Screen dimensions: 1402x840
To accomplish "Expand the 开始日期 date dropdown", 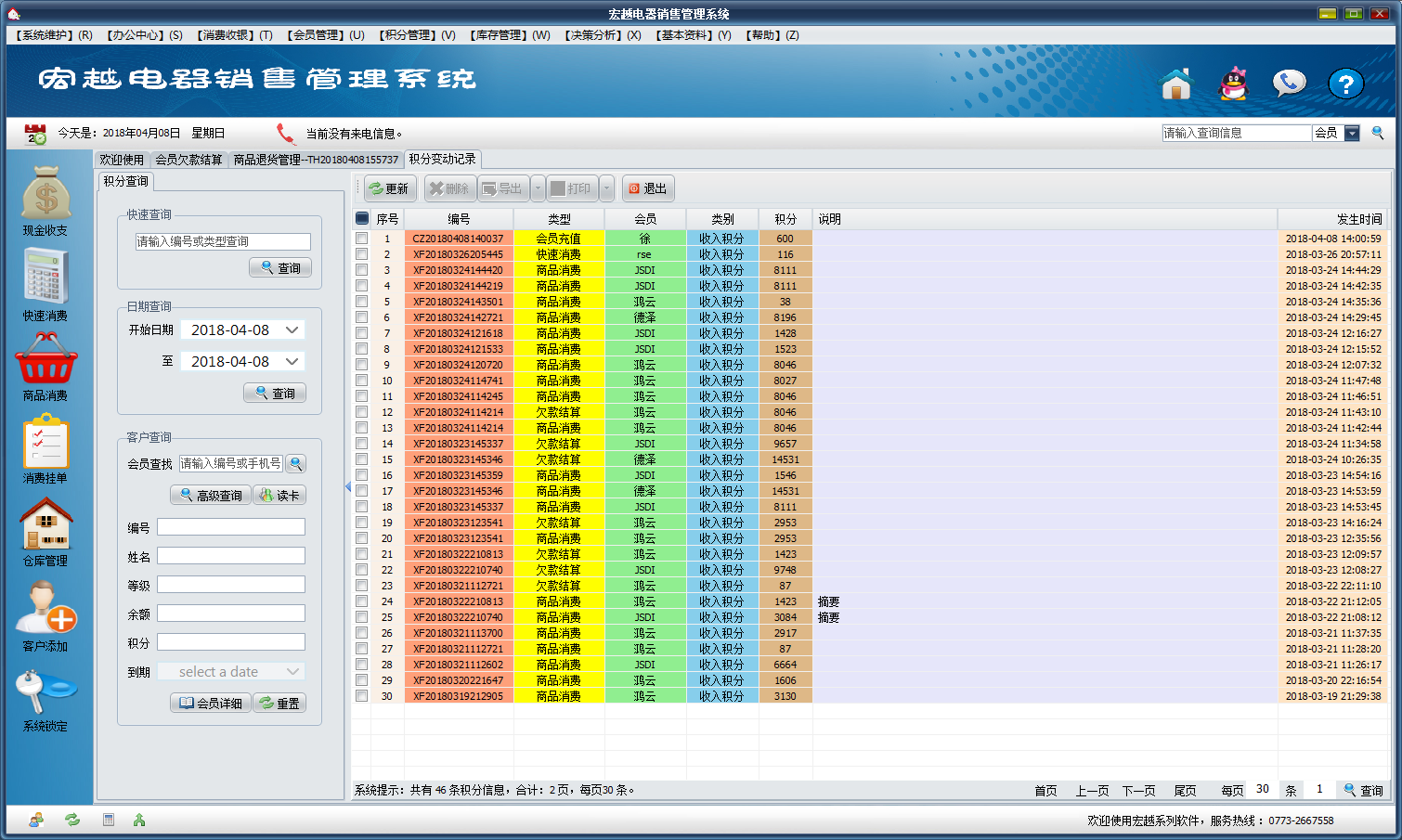I will (292, 330).
